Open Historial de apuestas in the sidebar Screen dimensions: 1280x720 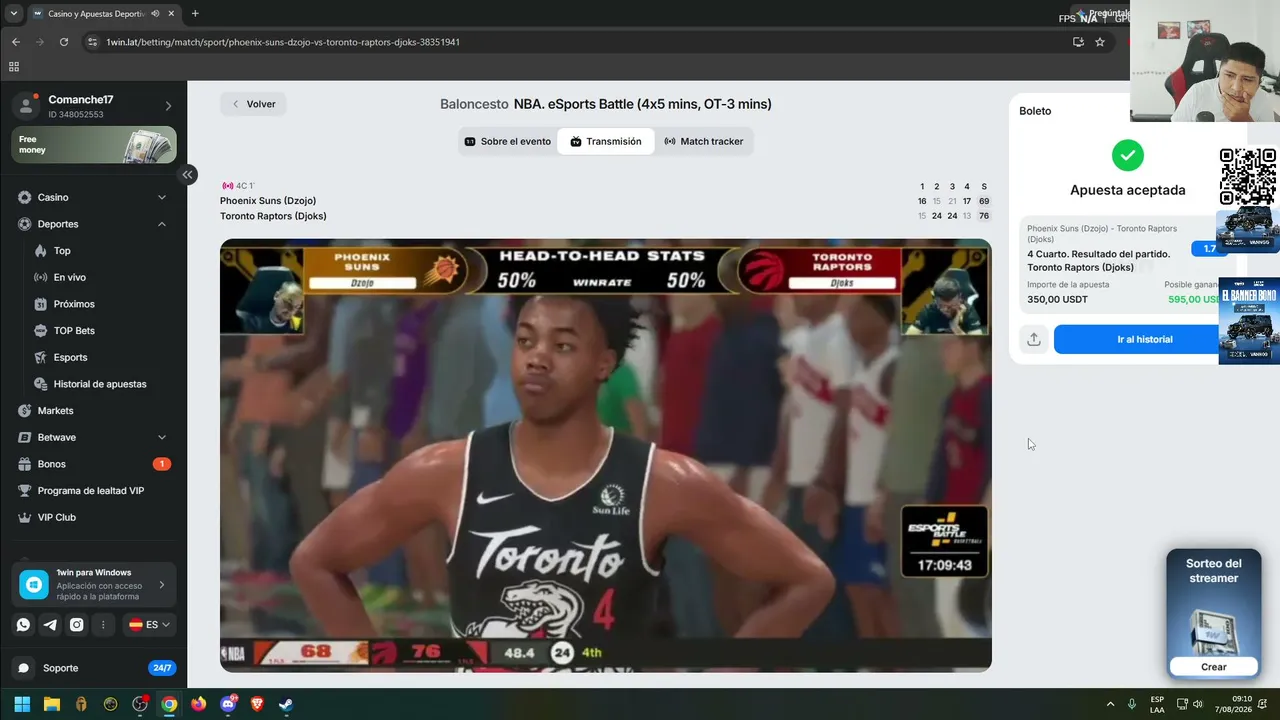[100, 384]
